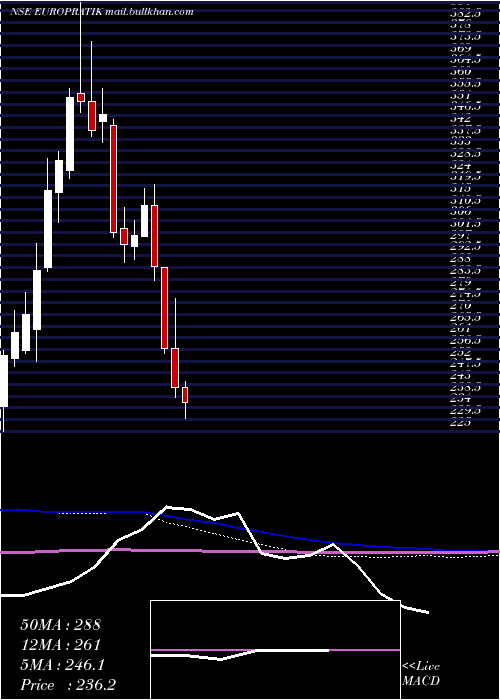Click the <<Live MACD label
Viewport: 500px width, 700px height.
pyautogui.click(x=421, y=674)
